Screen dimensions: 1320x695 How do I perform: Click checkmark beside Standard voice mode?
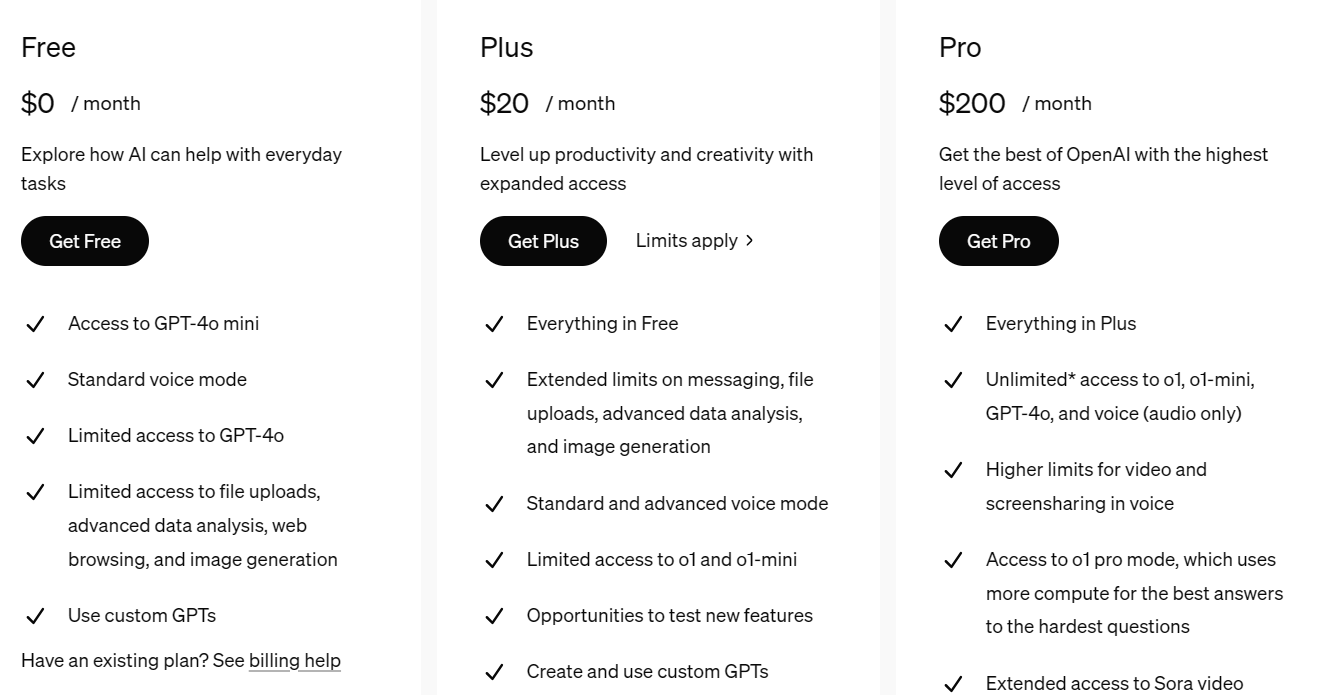point(35,380)
